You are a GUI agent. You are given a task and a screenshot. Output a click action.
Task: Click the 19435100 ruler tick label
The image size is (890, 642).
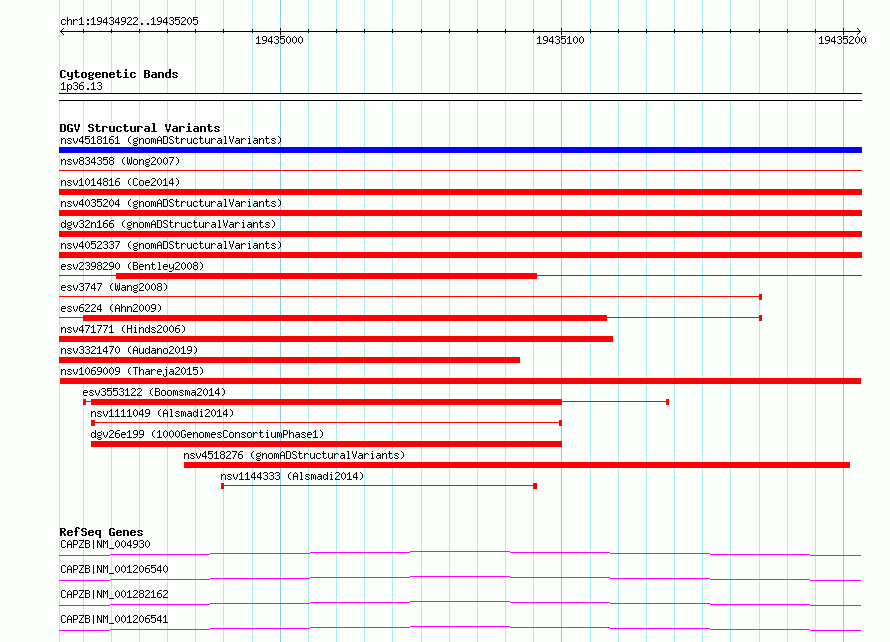(x=560, y=40)
